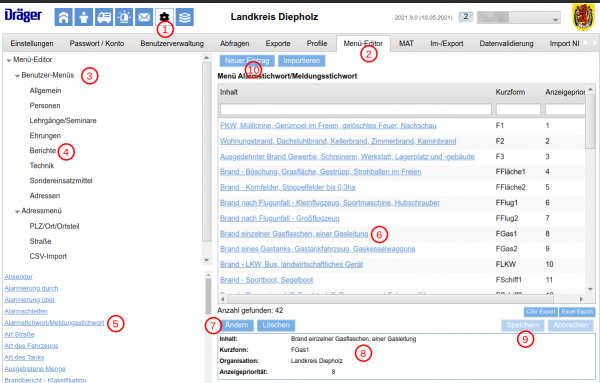Screen dimensions: 600x383
Task: Select Berichte in the tree
Action: pos(43,151)
